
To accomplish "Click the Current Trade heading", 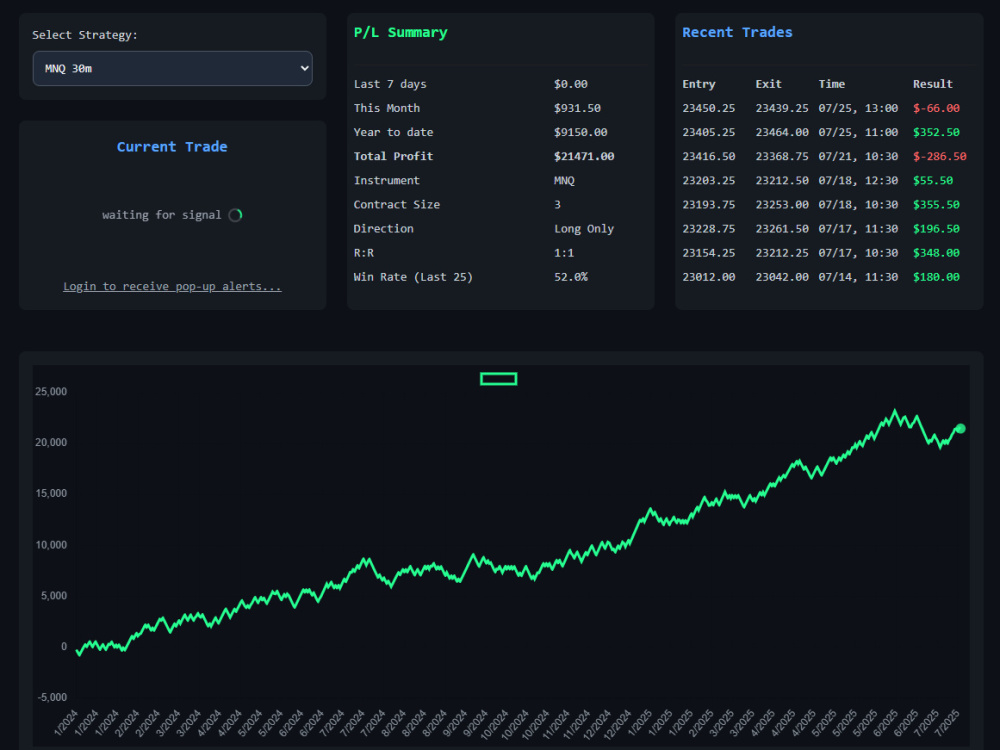I will [x=172, y=147].
